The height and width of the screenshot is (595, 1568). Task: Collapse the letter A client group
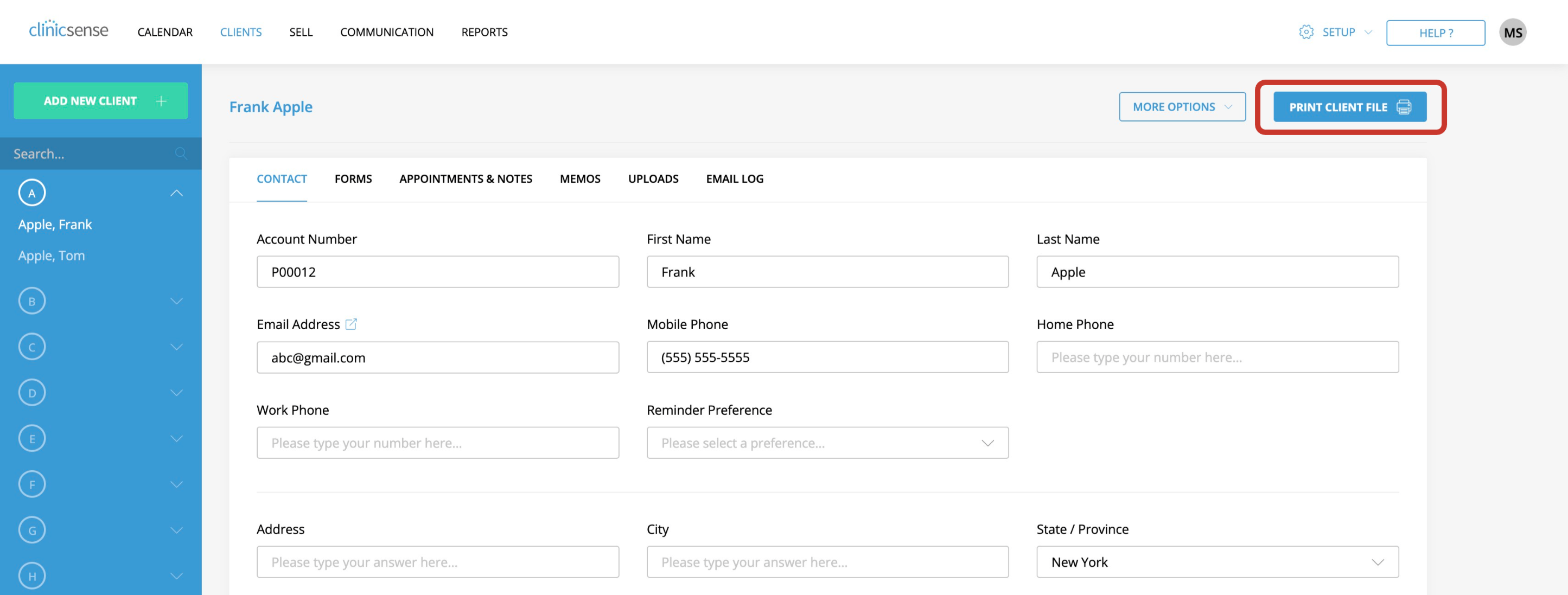coord(176,192)
